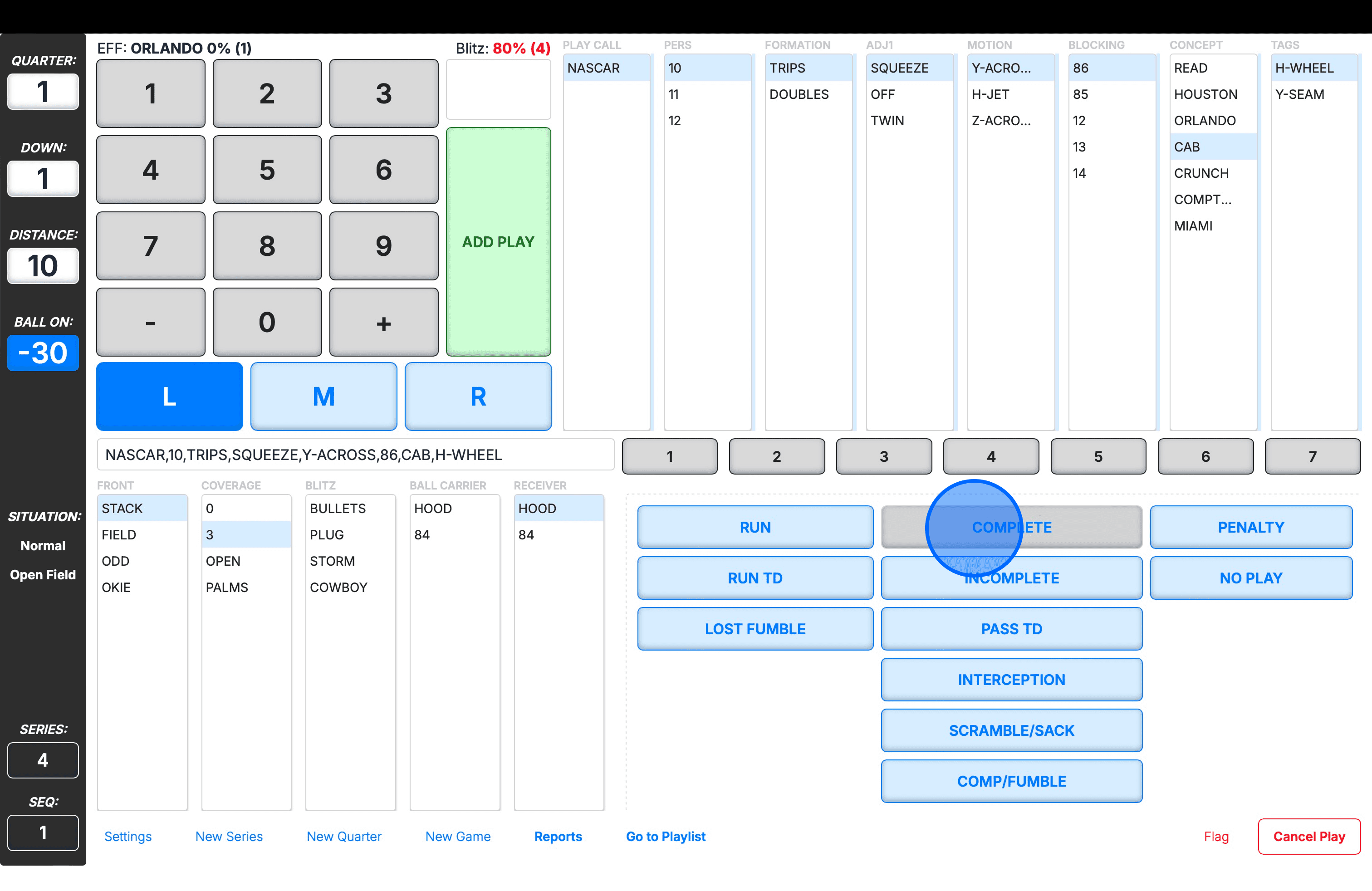The image size is (1372, 891).
Task: Select FIELD in Front list
Action: click(142, 535)
